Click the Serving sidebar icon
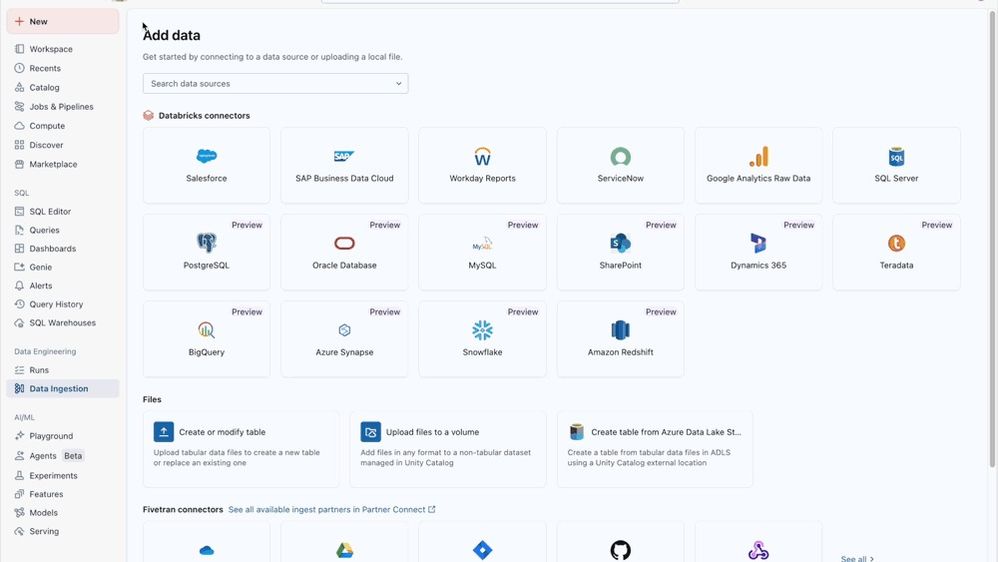This screenshot has height=562, width=998. pos(19,531)
